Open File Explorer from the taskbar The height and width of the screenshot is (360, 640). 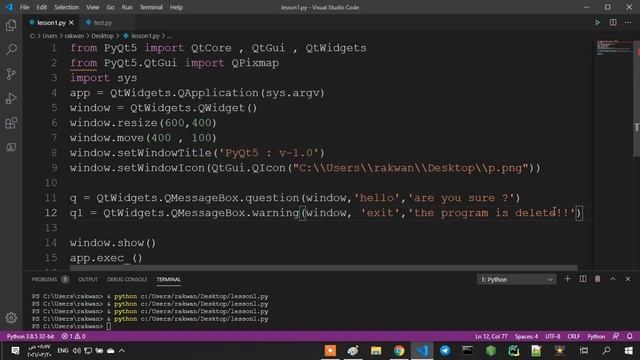point(376,351)
